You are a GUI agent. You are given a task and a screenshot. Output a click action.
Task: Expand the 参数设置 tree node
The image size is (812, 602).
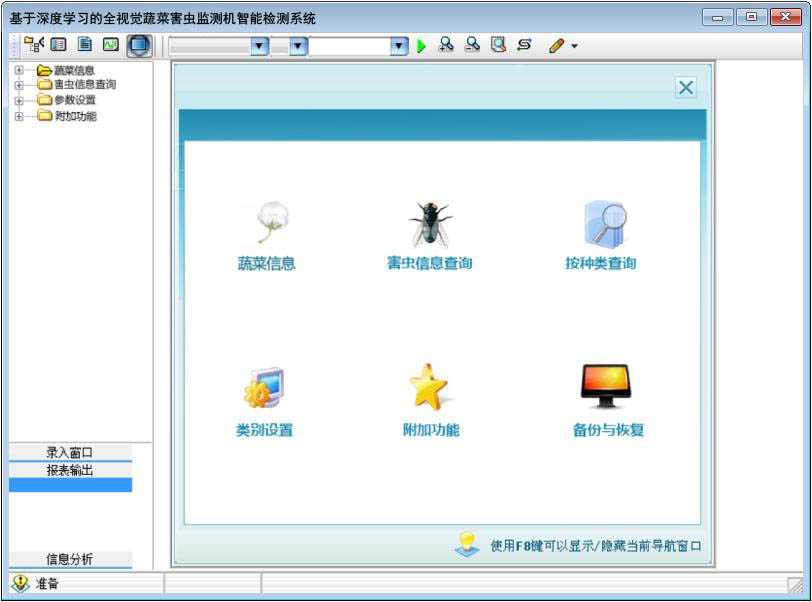[x=19, y=101]
